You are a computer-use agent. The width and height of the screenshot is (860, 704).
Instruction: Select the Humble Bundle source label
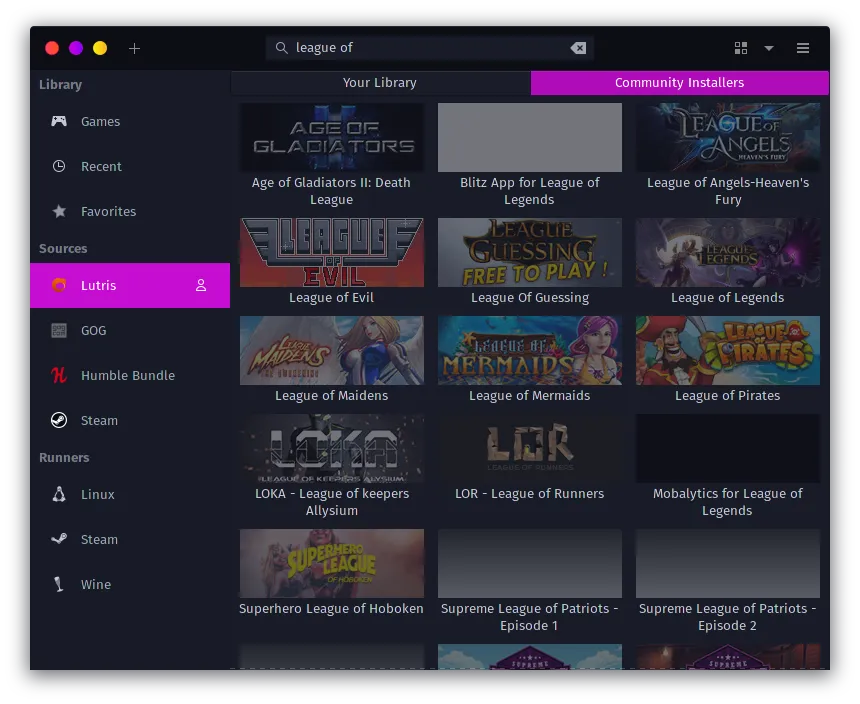tap(128, 376)
